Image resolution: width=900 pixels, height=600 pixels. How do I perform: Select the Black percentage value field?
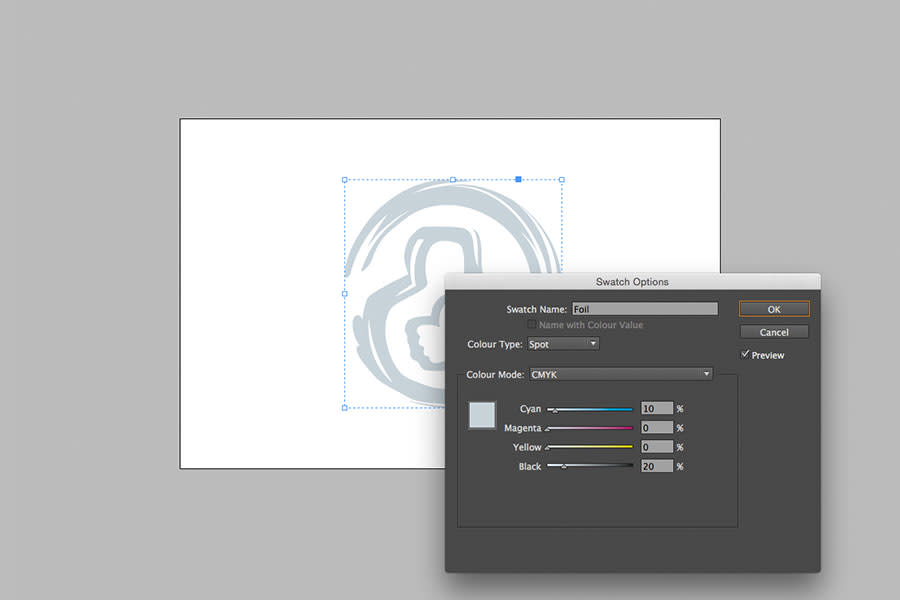pyautogui.click(x=656, y=467)
